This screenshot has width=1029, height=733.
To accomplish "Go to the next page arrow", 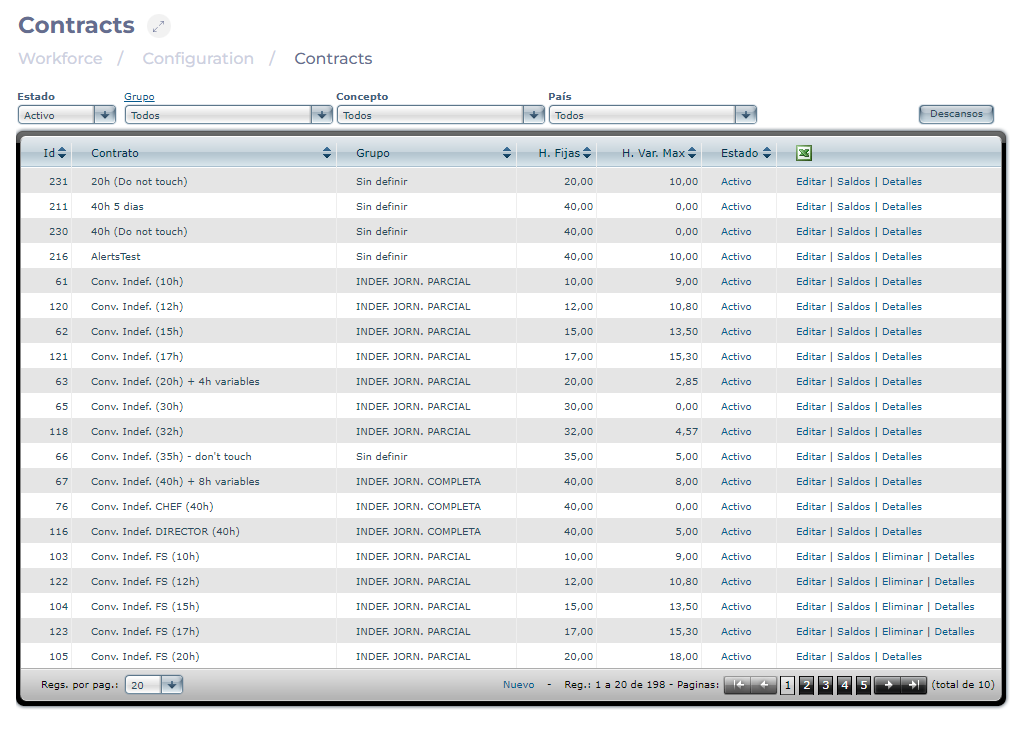I will click(x=887, y=685).
